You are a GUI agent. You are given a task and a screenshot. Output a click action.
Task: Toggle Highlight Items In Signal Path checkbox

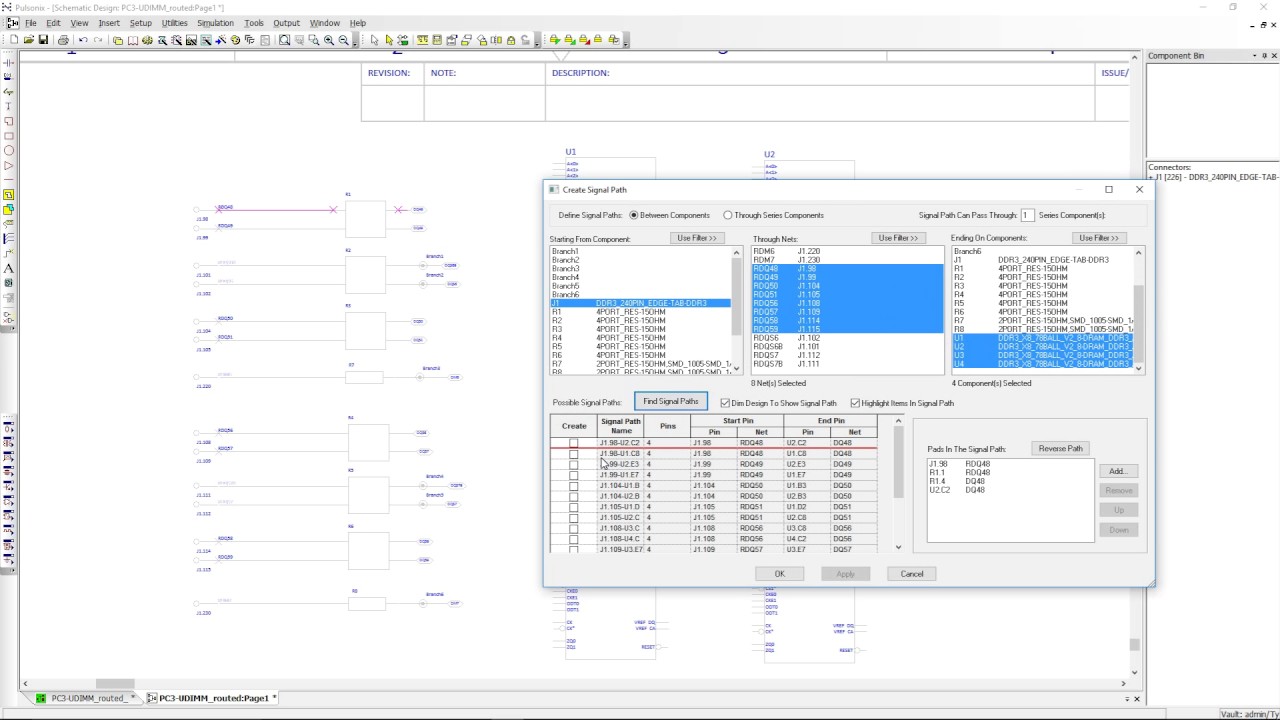[855, 403]
